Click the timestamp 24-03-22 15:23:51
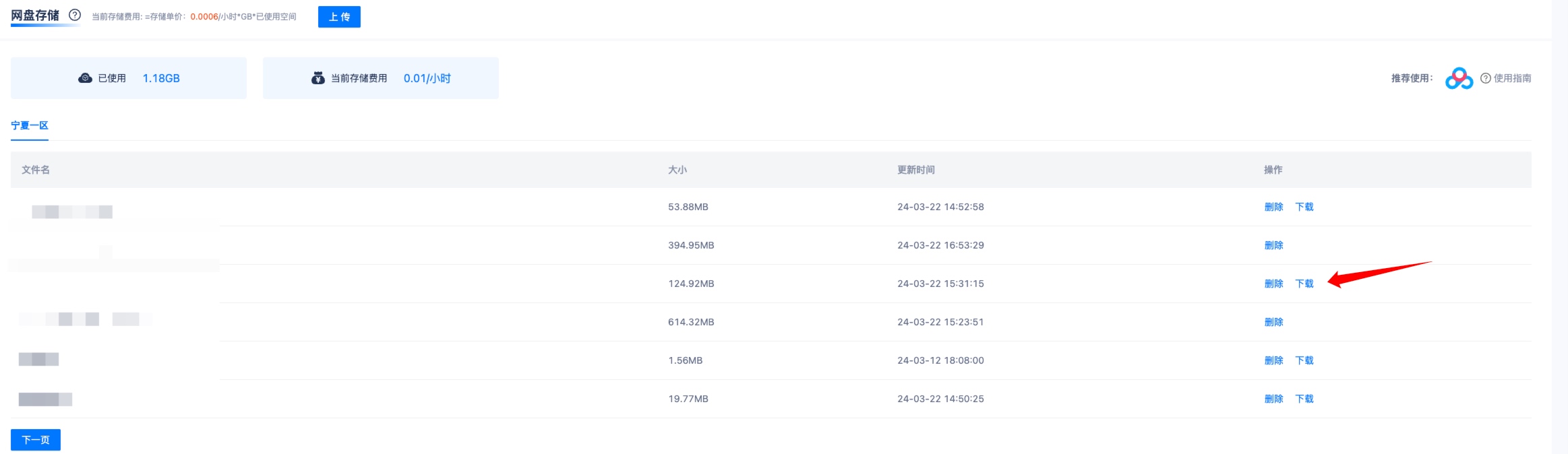 pos(940,322)
